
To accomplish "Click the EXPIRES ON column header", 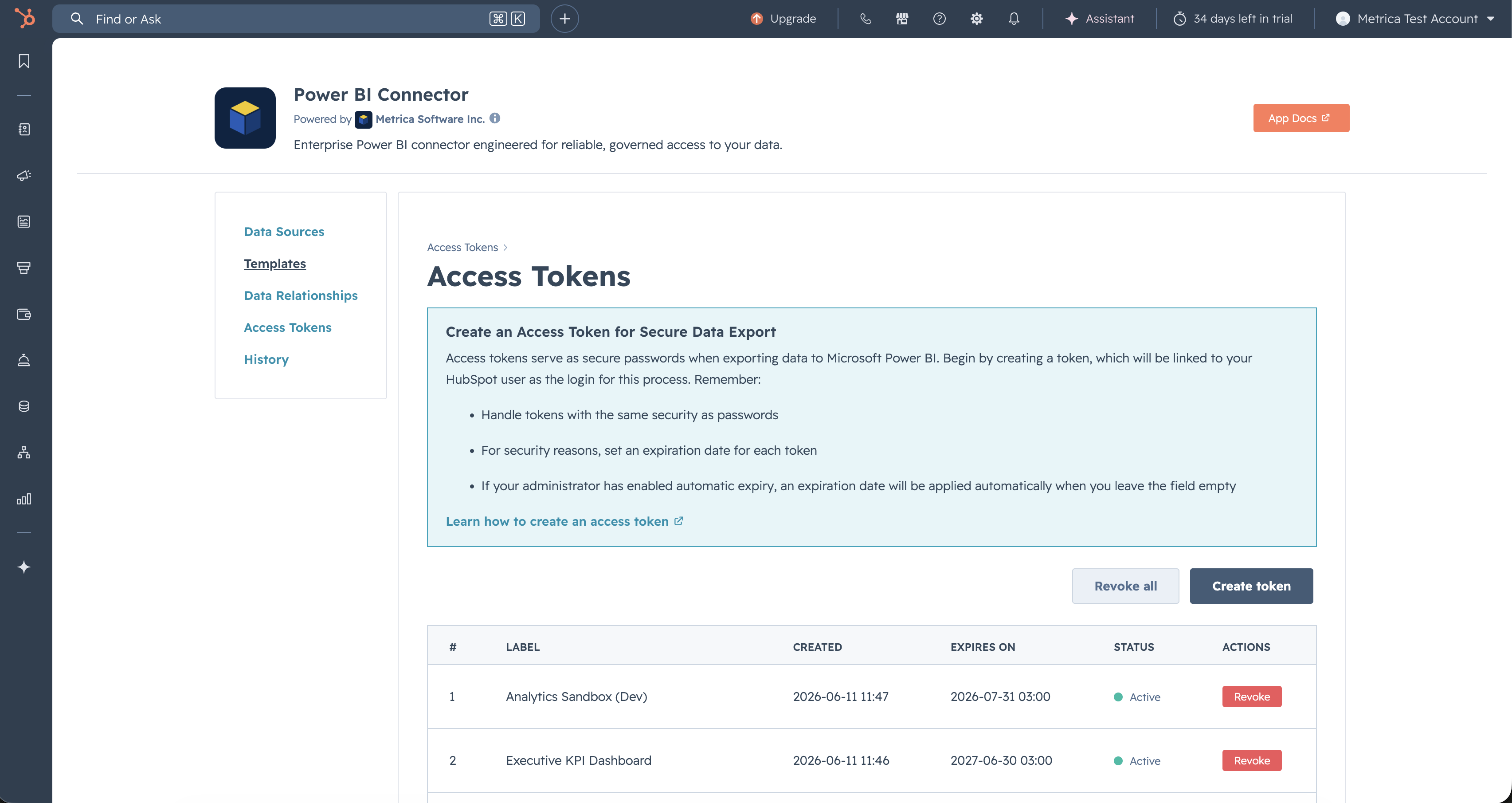I will tap(983, 647).
